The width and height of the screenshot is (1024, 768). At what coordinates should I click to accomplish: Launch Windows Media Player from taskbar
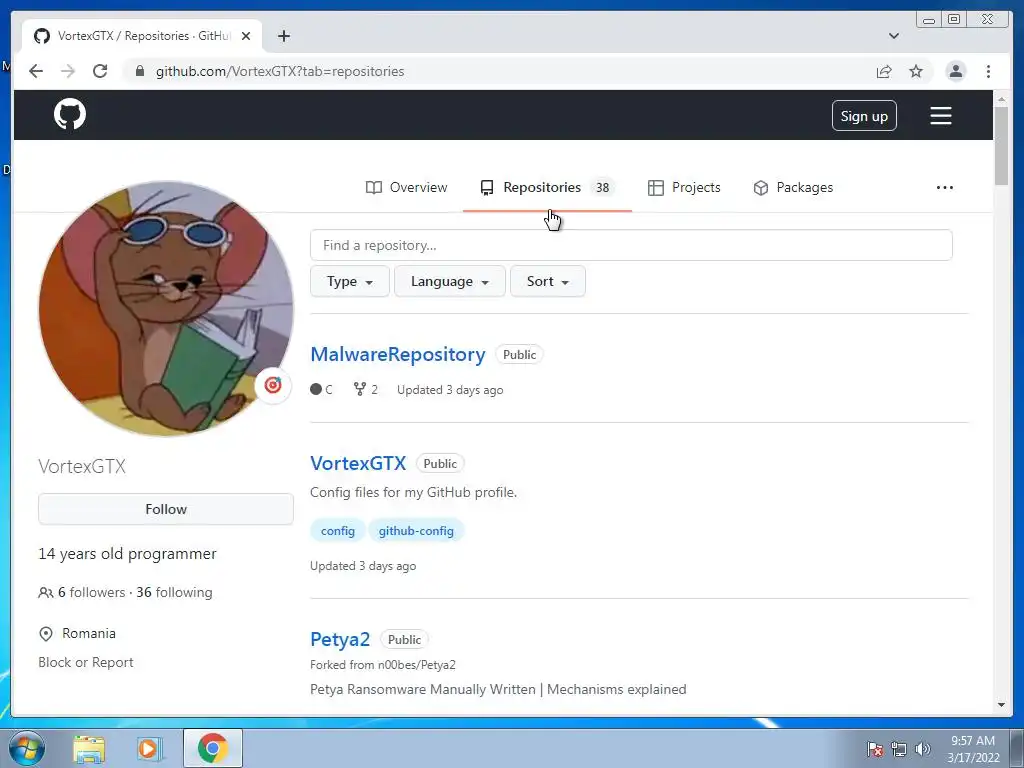tap(150, 748)
